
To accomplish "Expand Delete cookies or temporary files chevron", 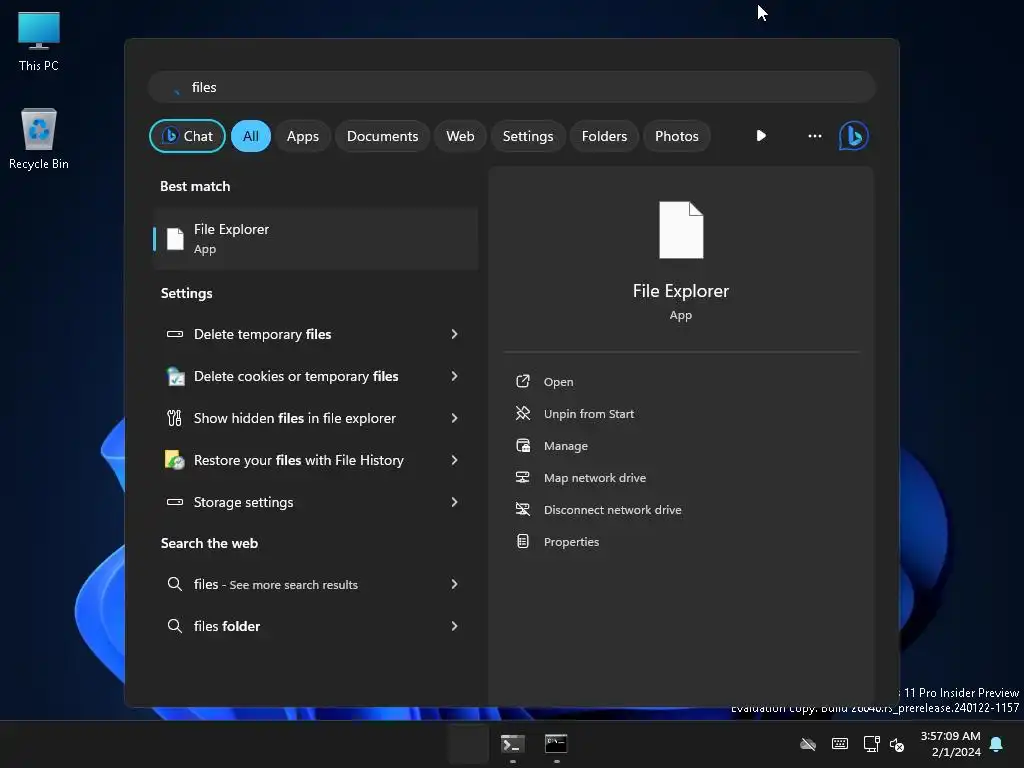I will 455,376.
